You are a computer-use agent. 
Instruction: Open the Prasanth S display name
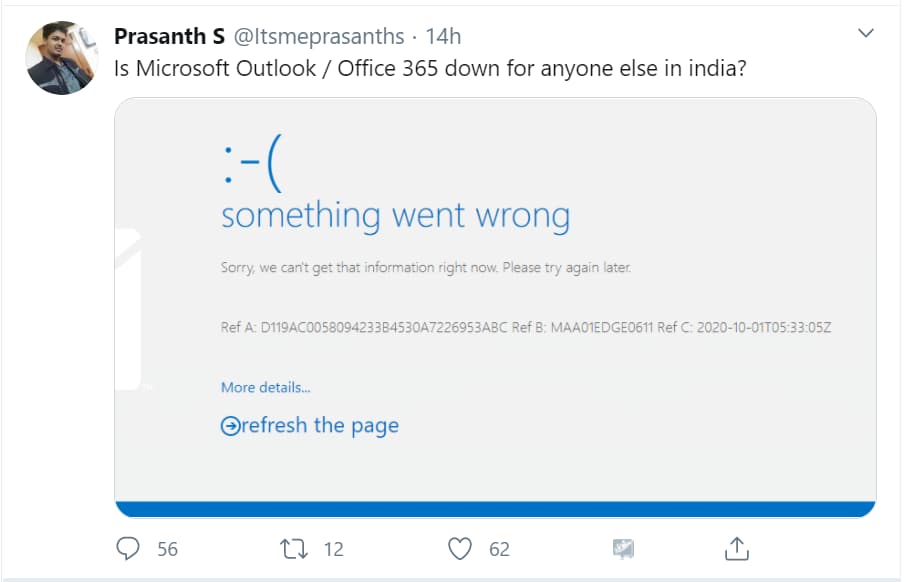(169, 37)
